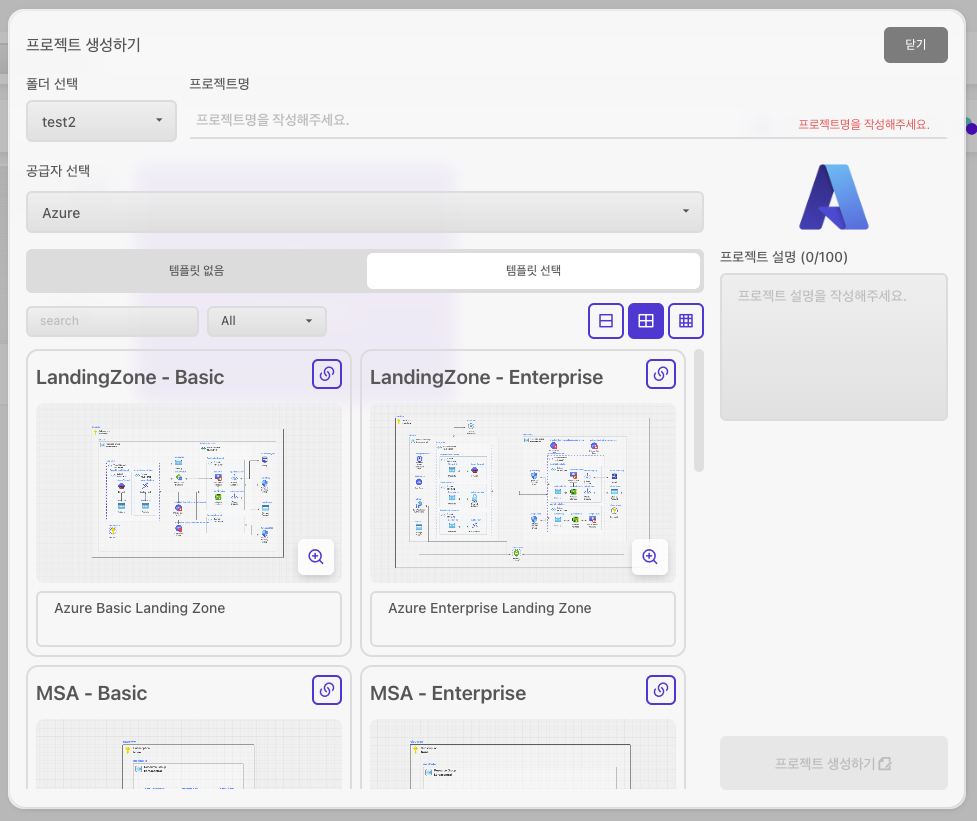This screenshot has height=821, width=977.
Task: Click link icon on LandingZone - Enterprise card
Action: pos(660,374)
